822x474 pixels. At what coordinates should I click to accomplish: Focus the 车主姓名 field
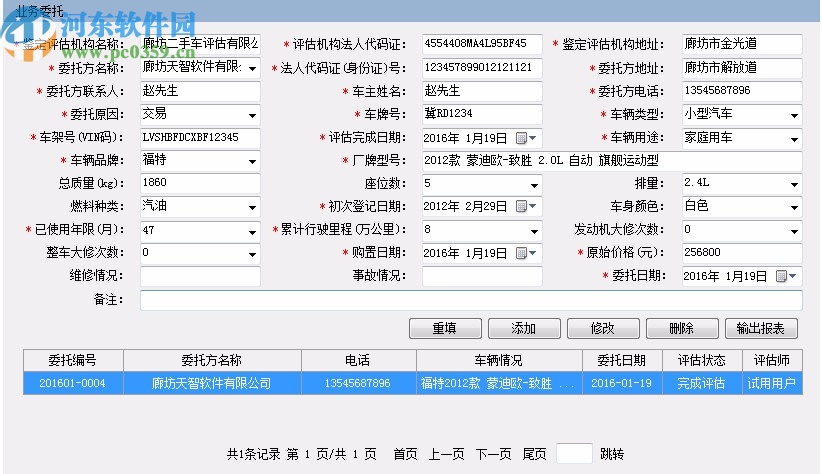(x=482, y=91)
